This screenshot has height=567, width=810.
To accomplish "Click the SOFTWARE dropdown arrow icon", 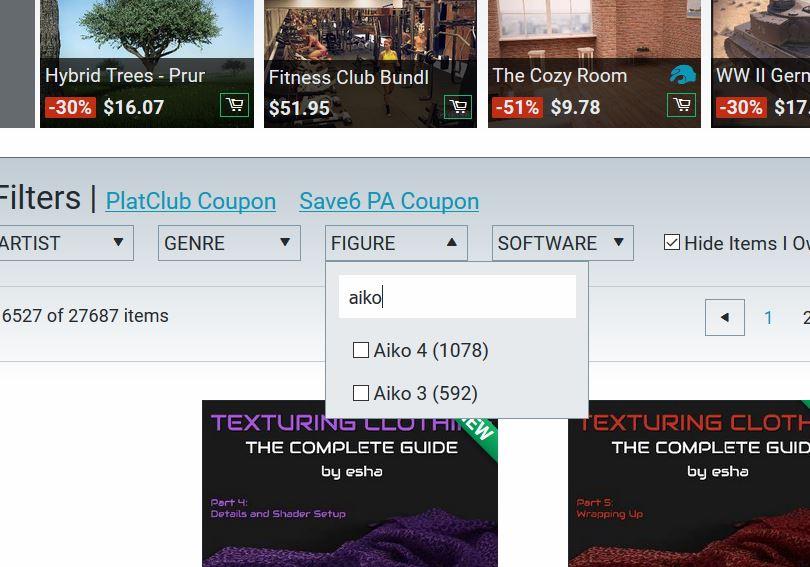I will pyautogui.click(x=618, y=242).
